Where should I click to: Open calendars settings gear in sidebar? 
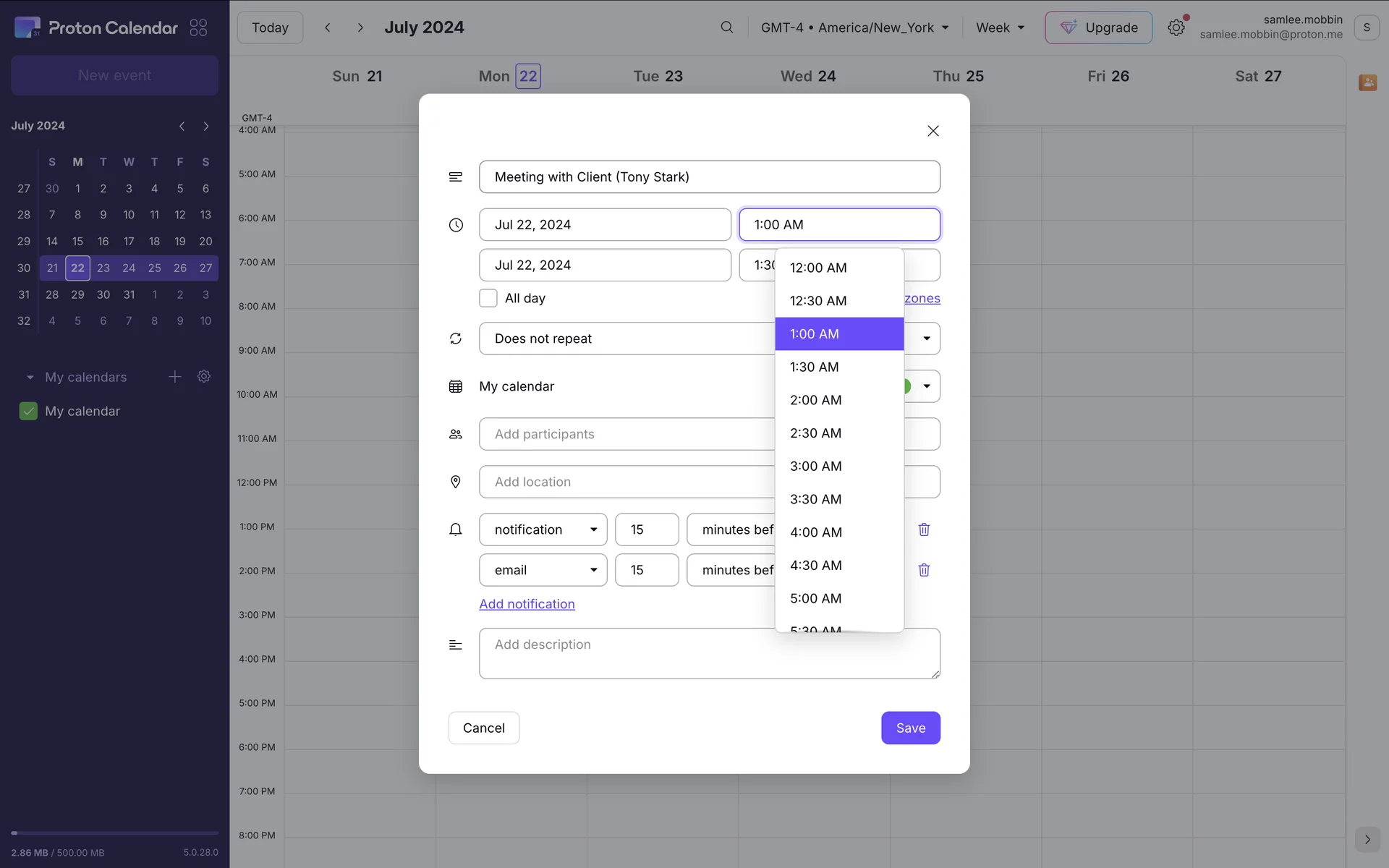(204, 377)
